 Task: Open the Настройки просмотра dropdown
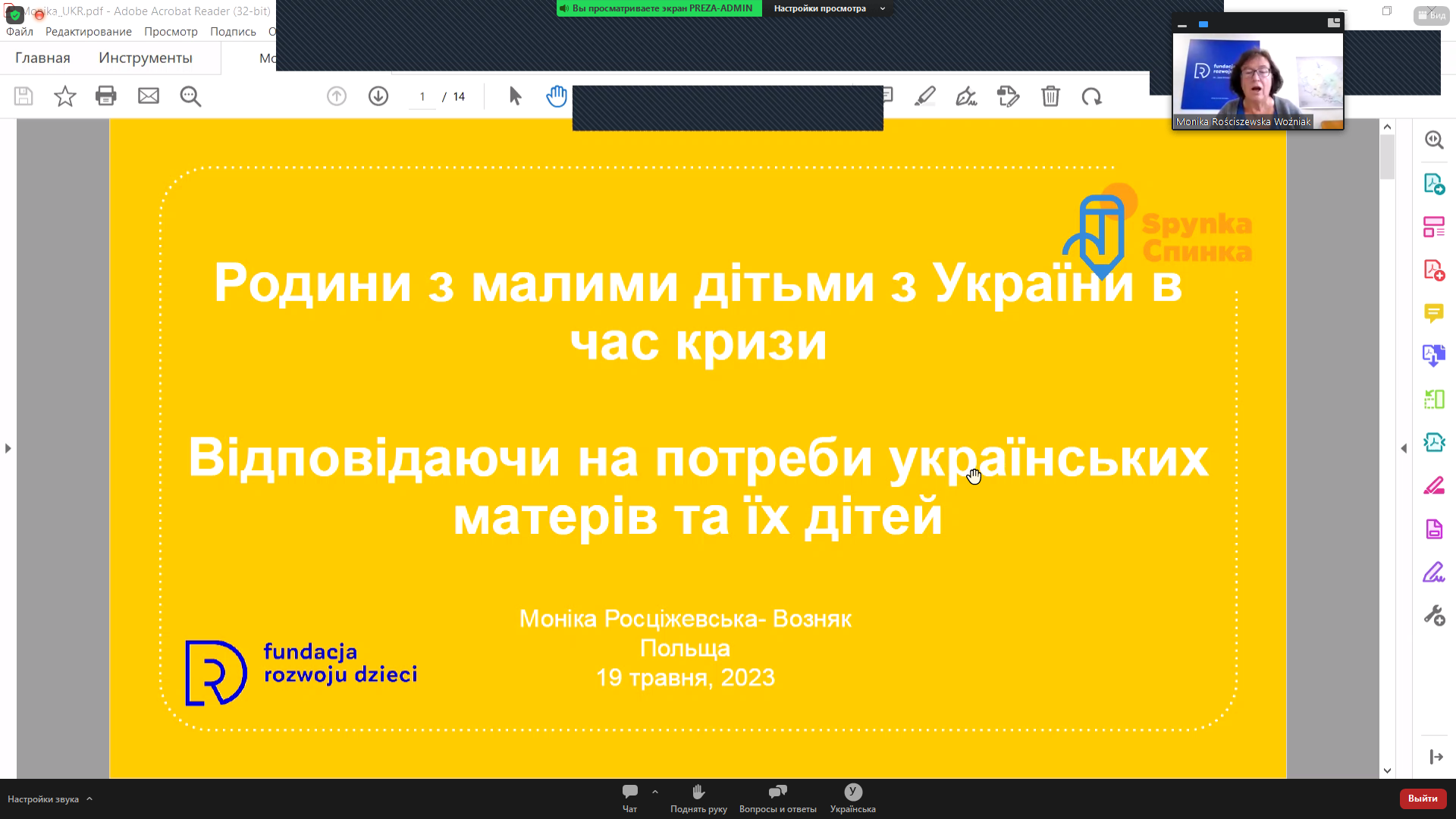pyautogui.click(x=827, y=8)
